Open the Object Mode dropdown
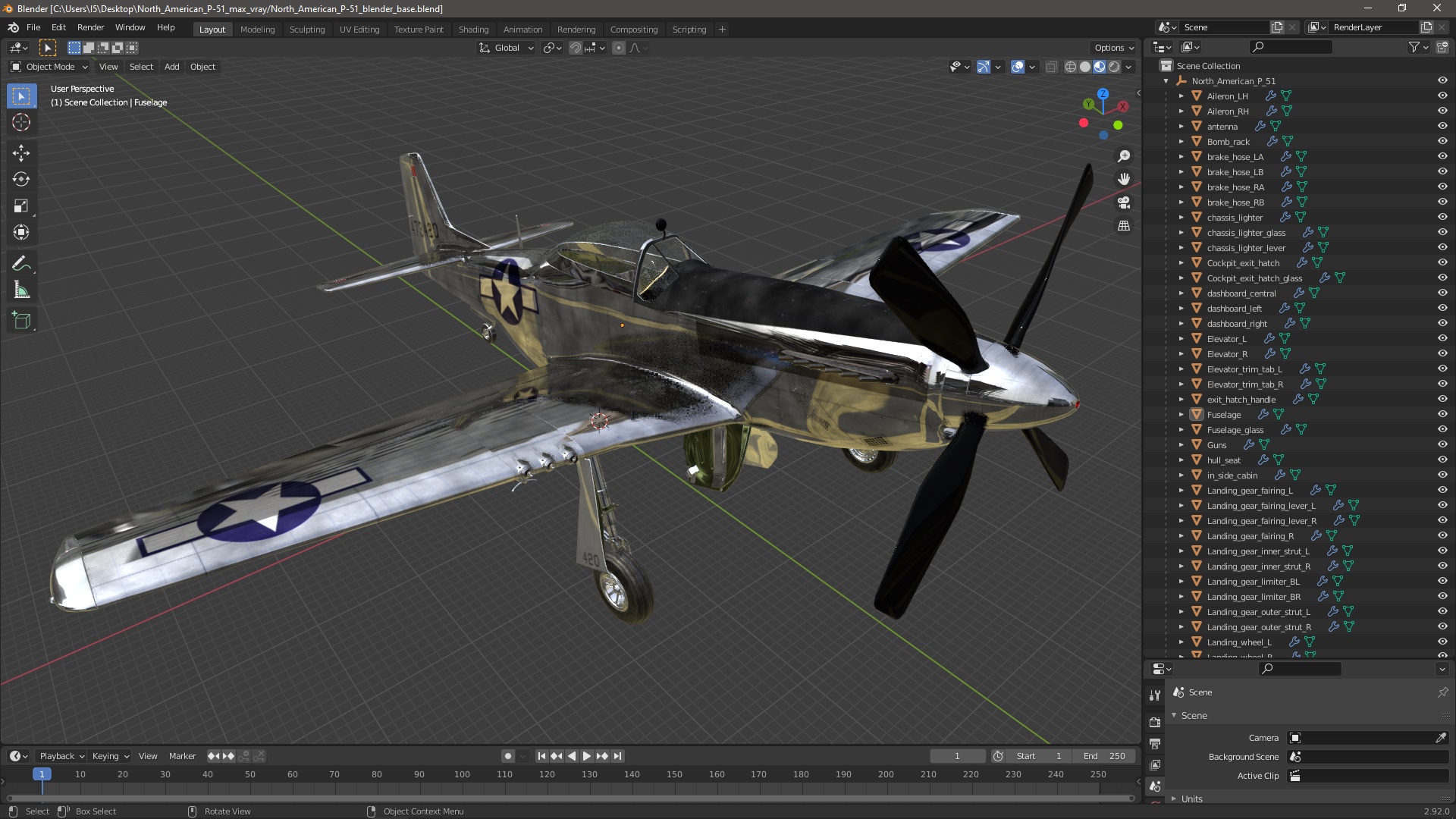Viewport: 1456px width, 819px height. [x=49, y=67]
